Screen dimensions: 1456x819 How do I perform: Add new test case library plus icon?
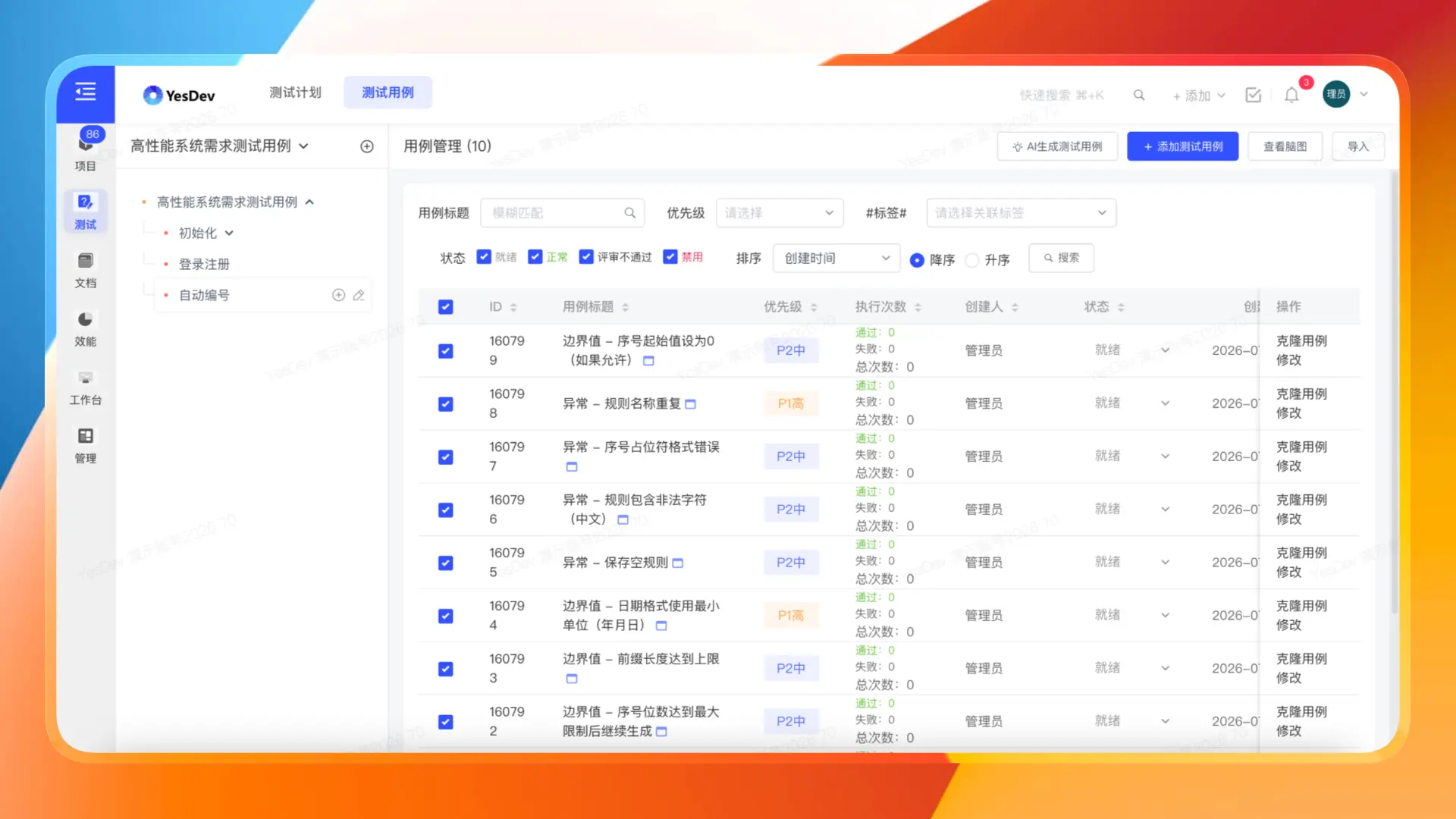[x=367, y=146]
